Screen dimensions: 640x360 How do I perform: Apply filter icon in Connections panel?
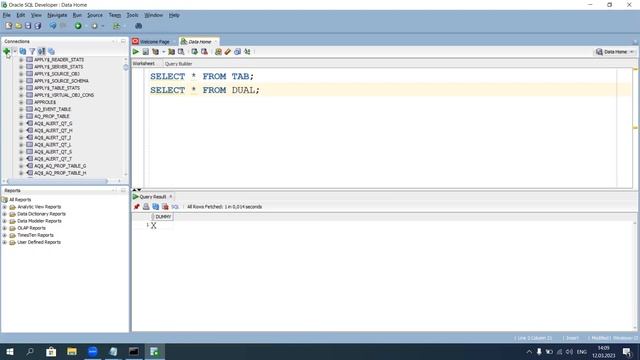[32, 51]
